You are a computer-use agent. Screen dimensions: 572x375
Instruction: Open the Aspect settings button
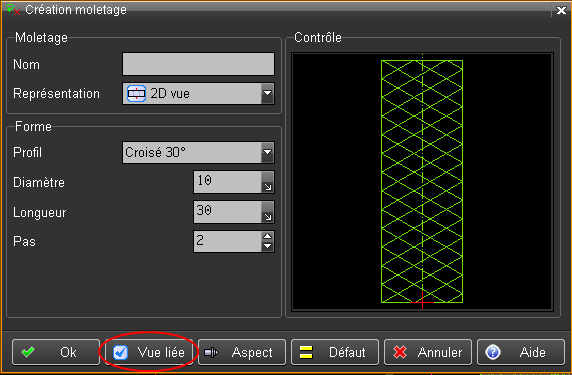coord(242,352)
